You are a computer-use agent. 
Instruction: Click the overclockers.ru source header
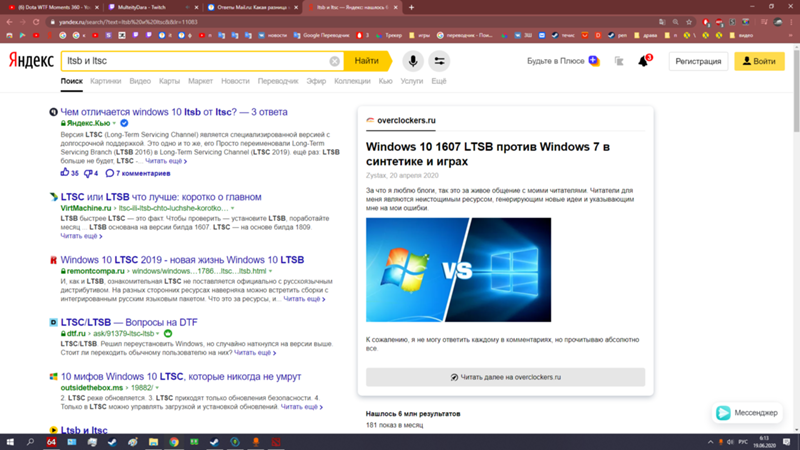[401, 120]
